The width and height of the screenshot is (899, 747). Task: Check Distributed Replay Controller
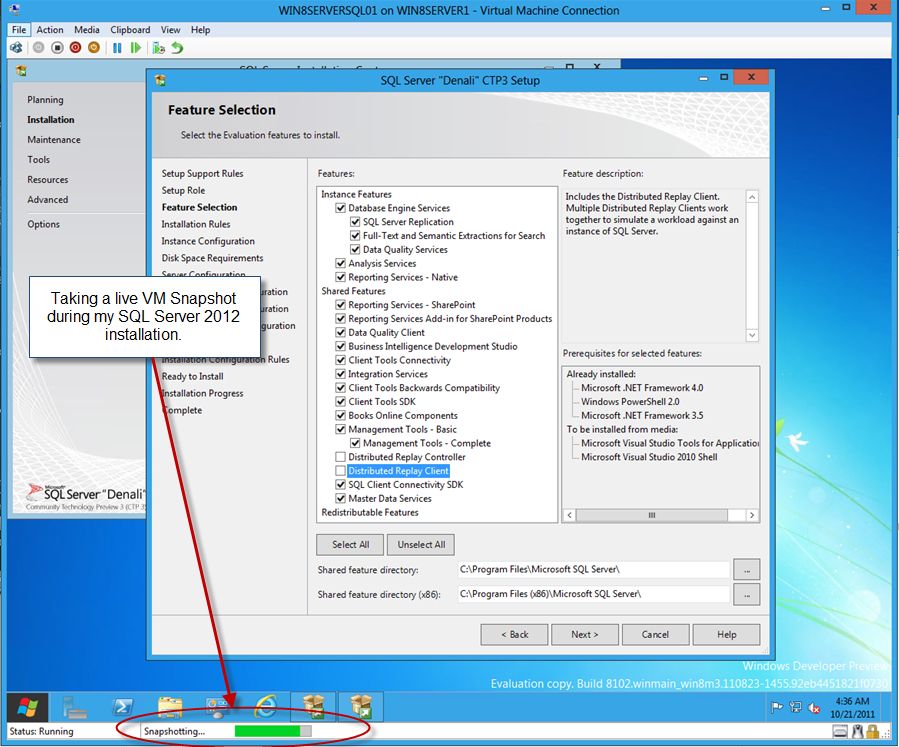340,457
